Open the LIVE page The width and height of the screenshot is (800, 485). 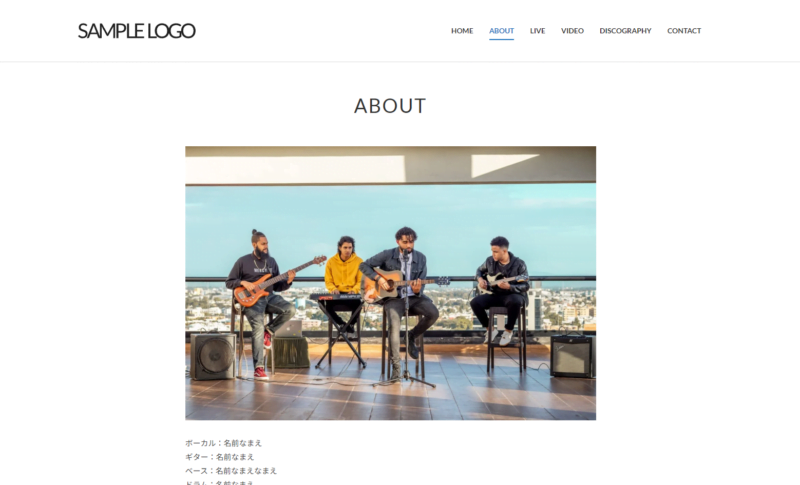click(x=537, y=31)
